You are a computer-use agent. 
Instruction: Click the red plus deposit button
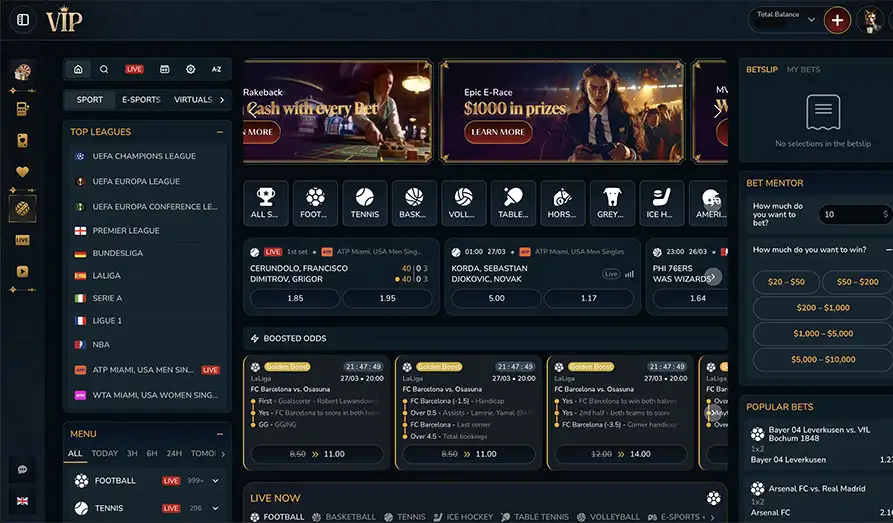pos(837,21)
